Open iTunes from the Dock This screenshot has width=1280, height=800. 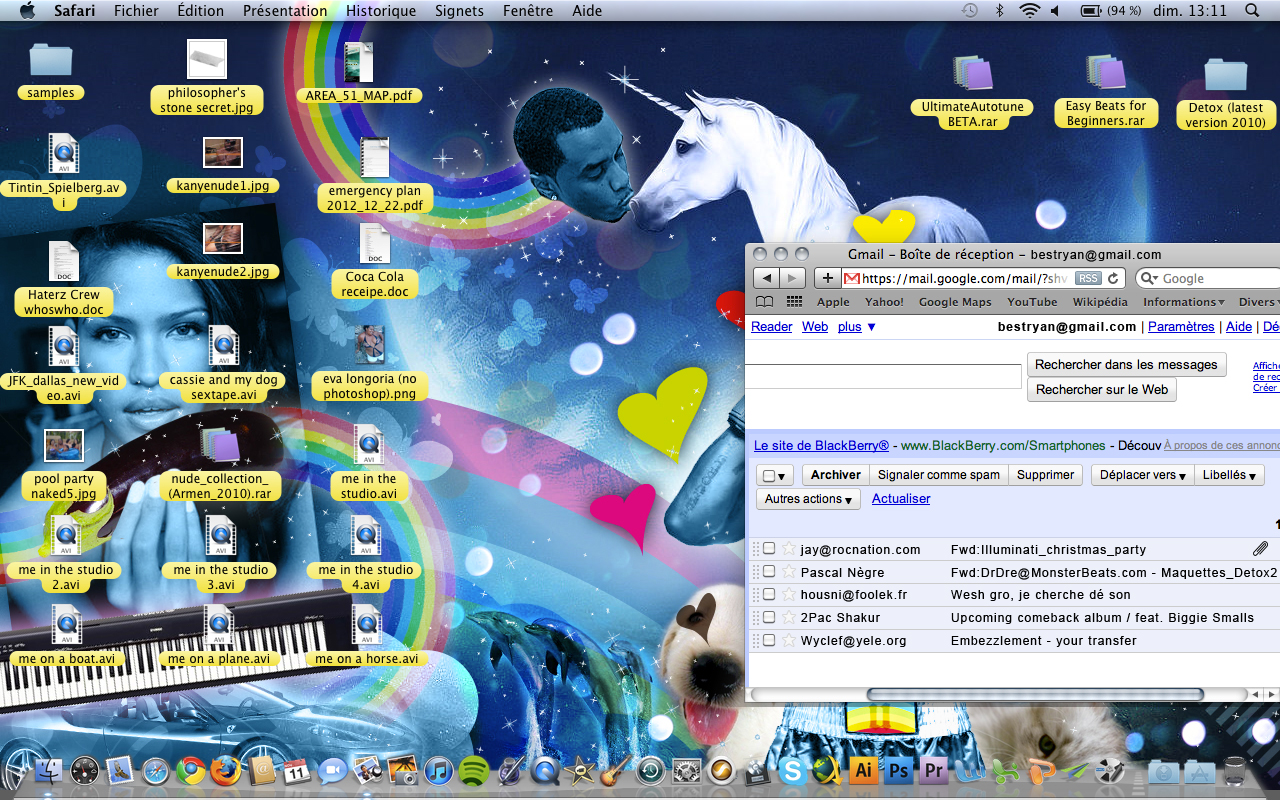[438, 771]
